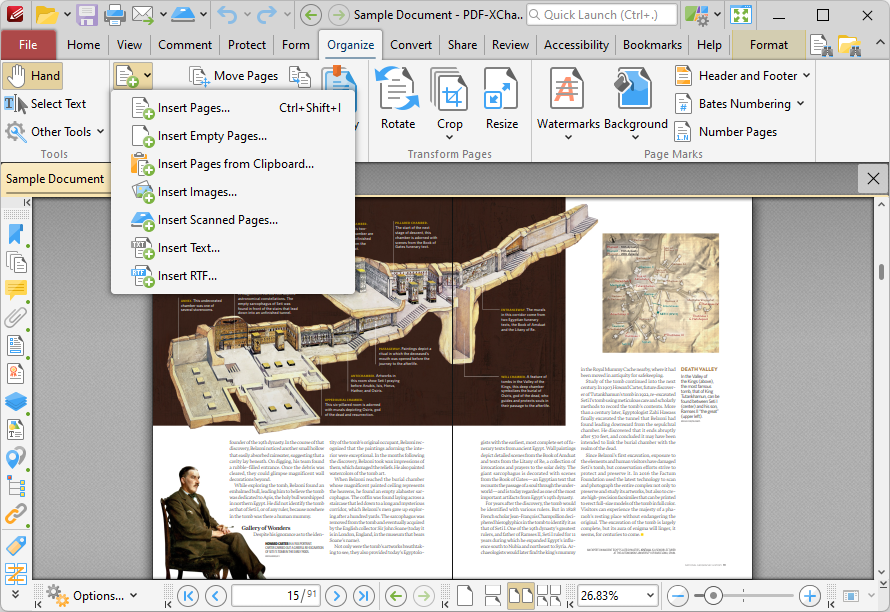Screen dimensions: 890x612
Task: Expand Header and Footer dropdown
Action: [x=805, y=76]
